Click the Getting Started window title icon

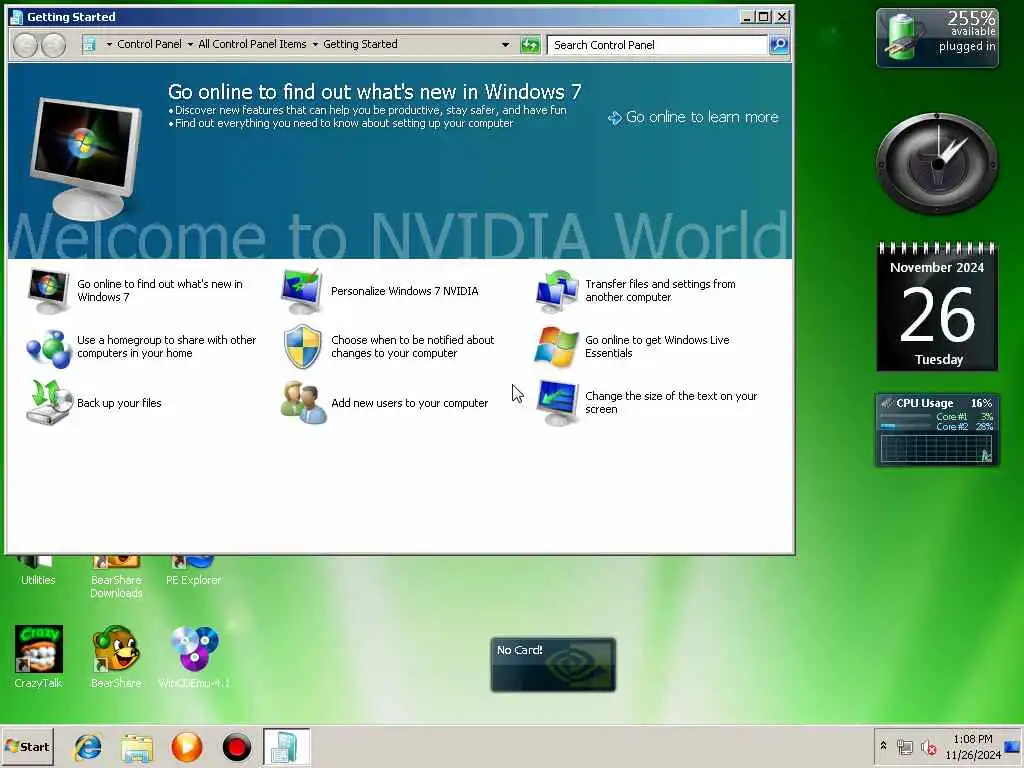click(17, 17)
